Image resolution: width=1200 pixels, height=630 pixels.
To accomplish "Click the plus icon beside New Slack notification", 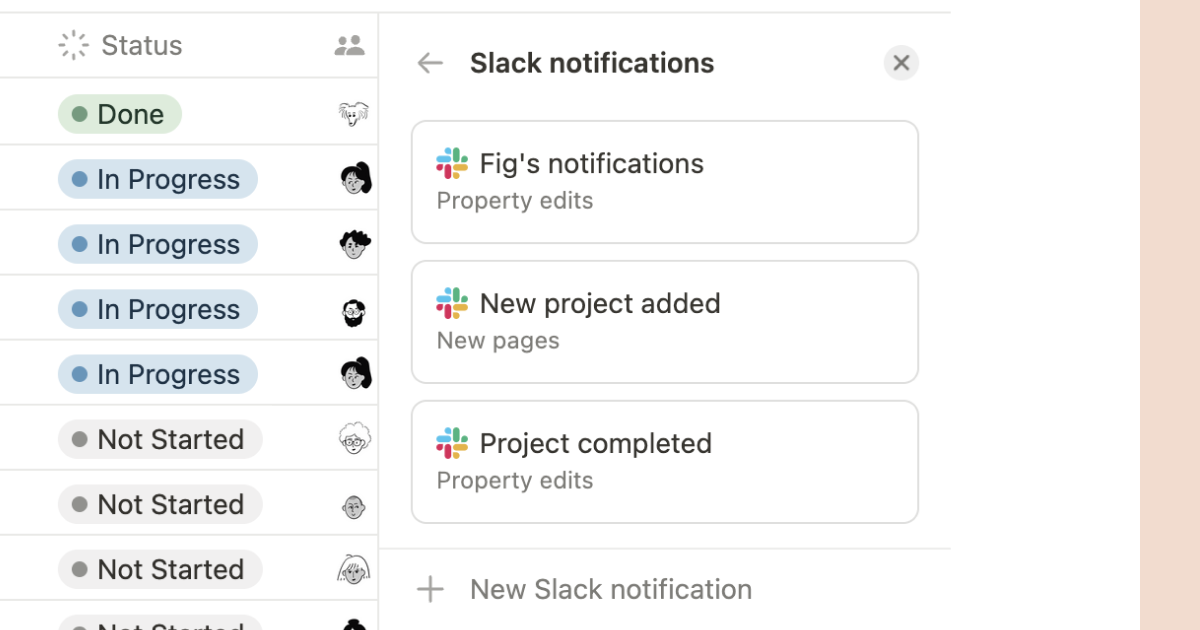I will pos(429,589).
